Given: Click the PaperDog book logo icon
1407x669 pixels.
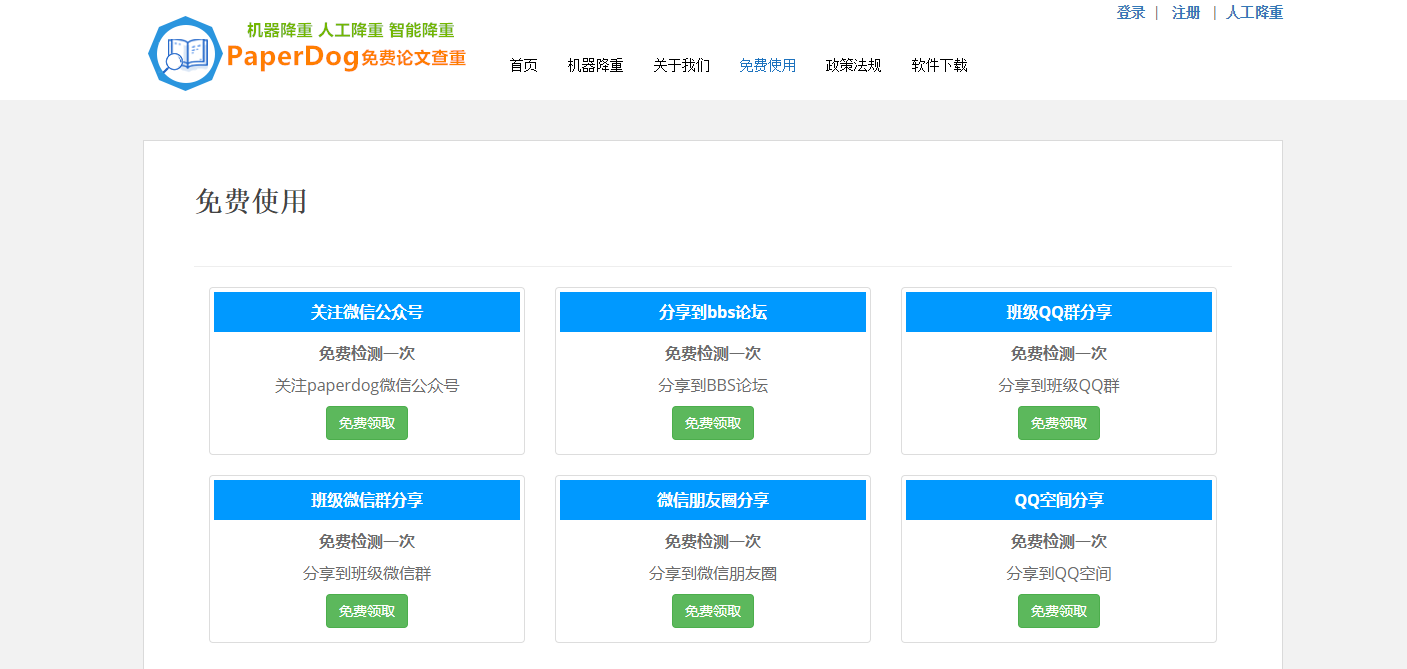Looking at the screenshot, I should 187,53.
